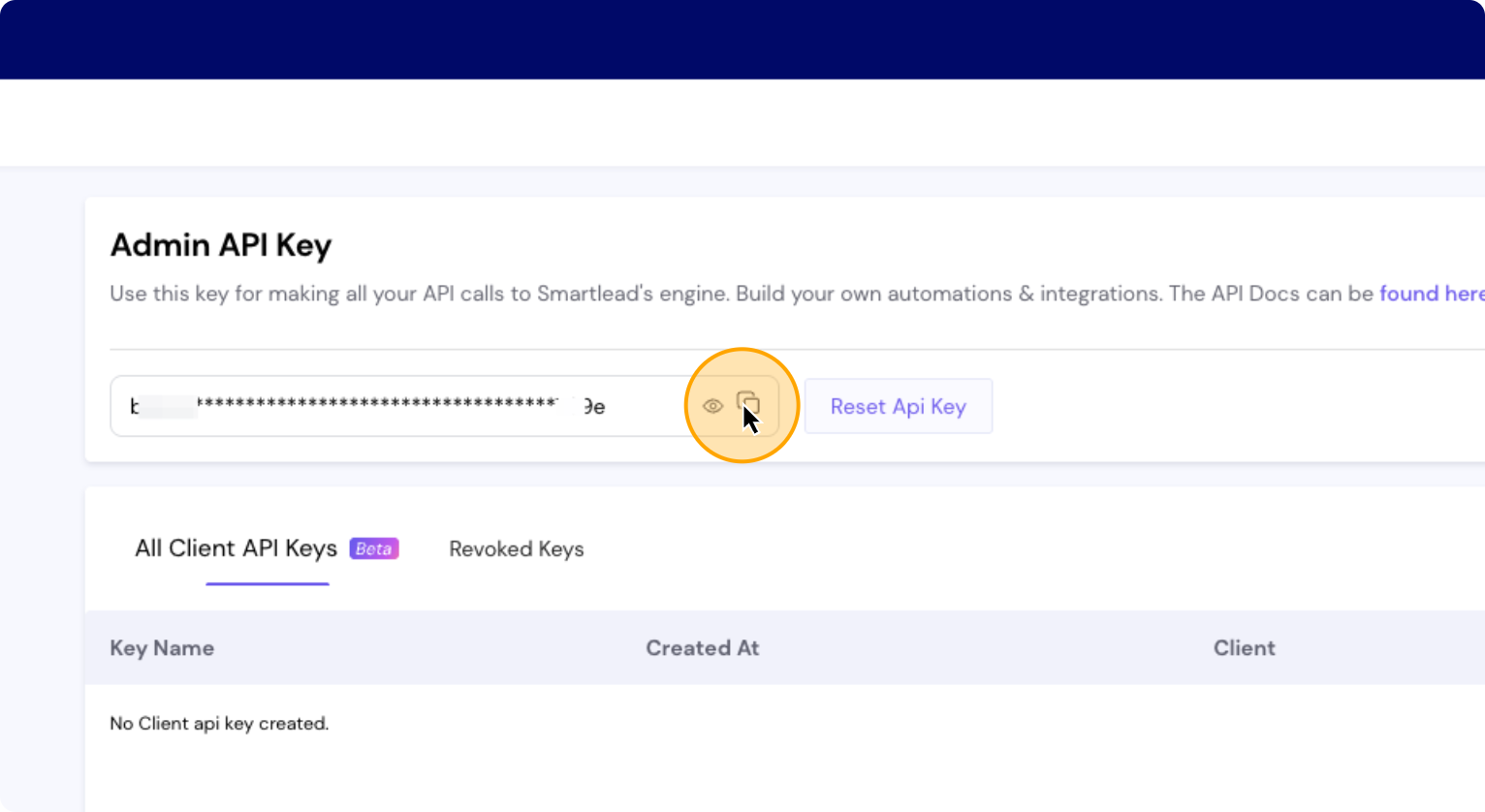Image resolution: width=1485 pixels, height=812 pixels.
Task: Click the purple underline below the active tab
Action: pyautogui.click(x=268, y=583)
